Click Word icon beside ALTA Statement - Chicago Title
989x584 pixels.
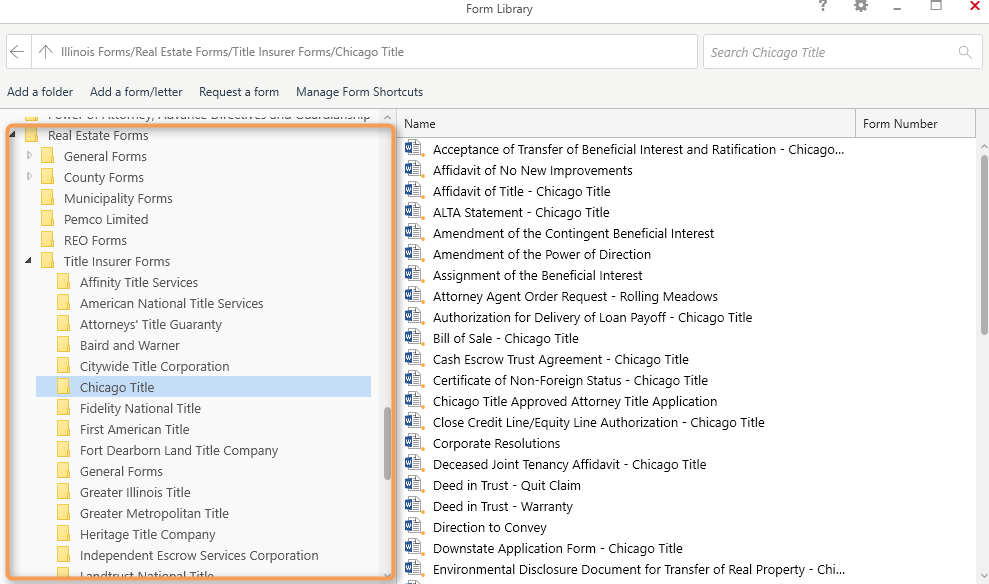click(413, 211)
